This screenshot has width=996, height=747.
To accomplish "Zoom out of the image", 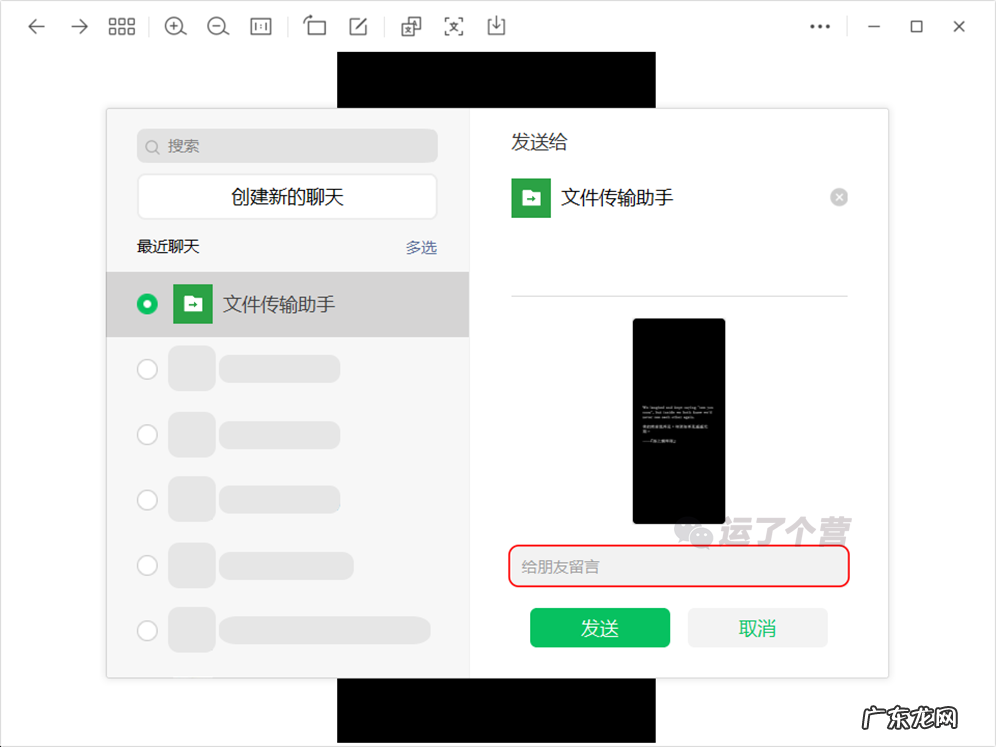I will [x=217, y=26].
